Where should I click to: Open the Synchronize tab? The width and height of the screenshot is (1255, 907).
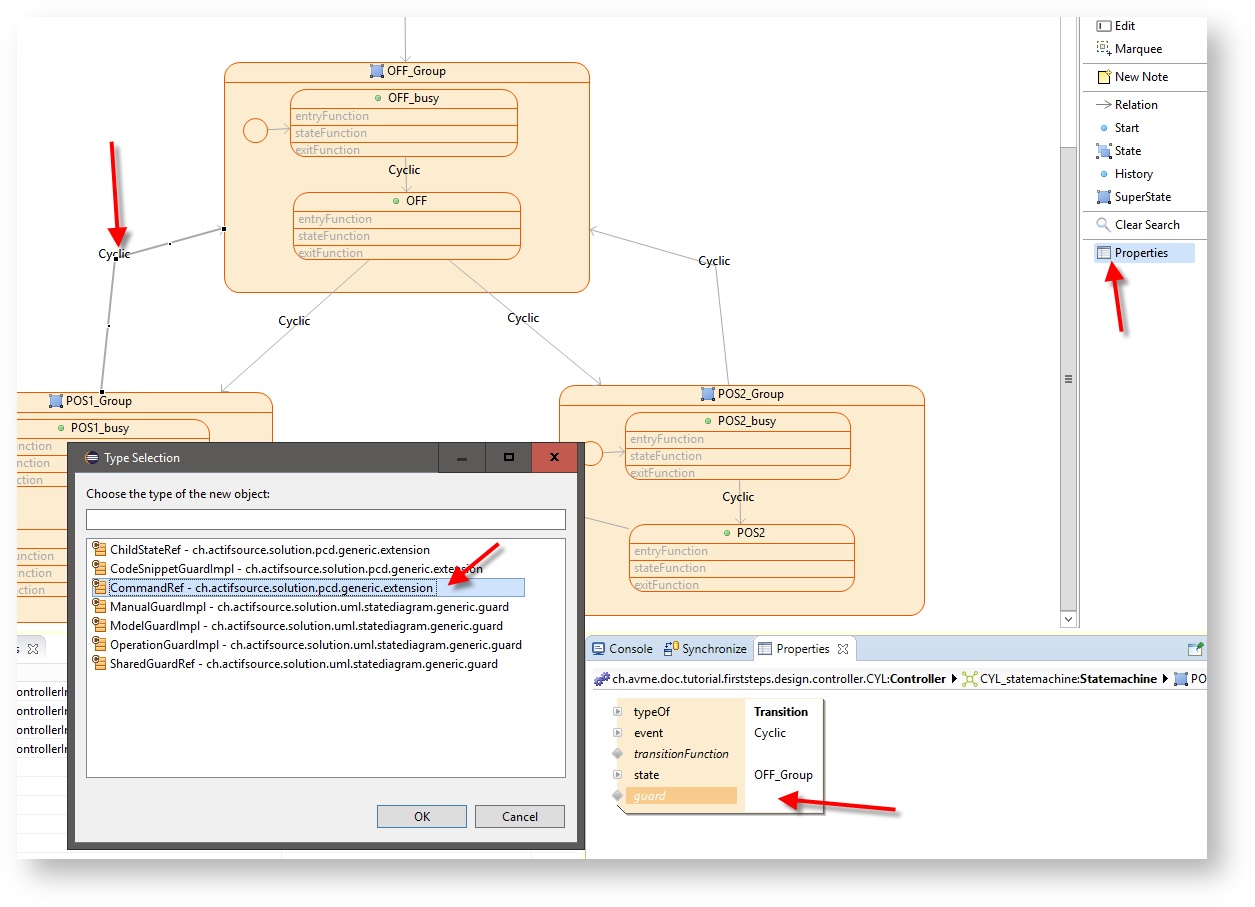[706, 649]
